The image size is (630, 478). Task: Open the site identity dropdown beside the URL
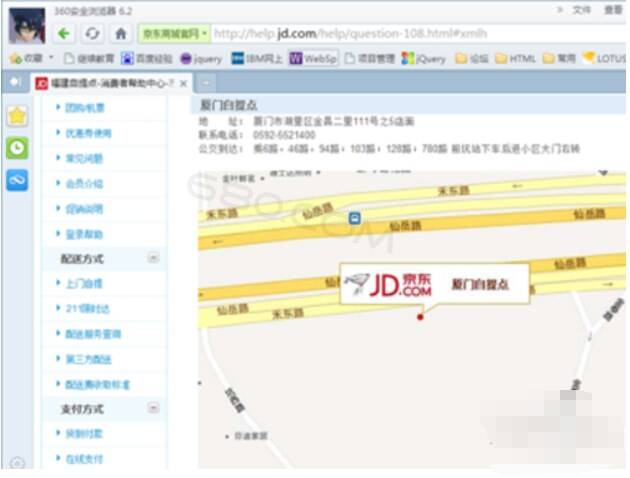click(x=174, y=34)
